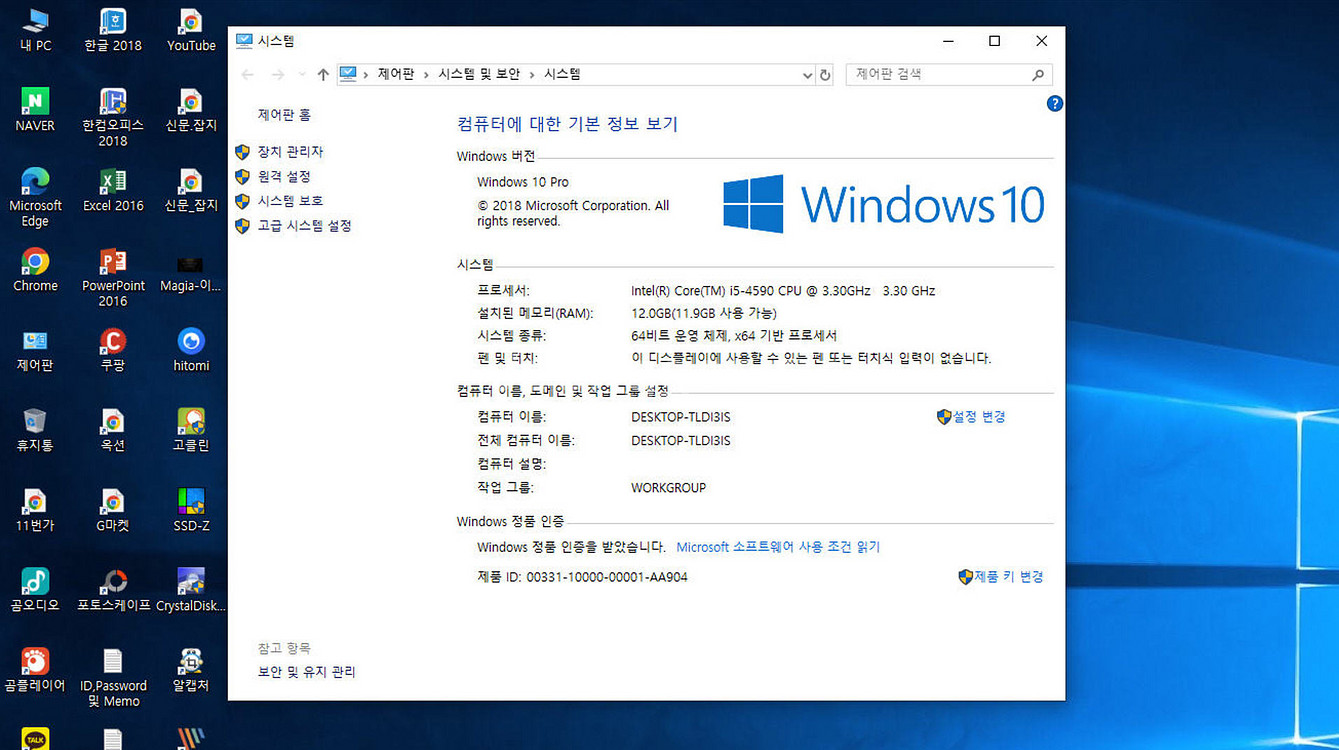Click the back navigation arrow
Image resolution: width=1339 pixels, height=750 pixels.
pyautogui.click(x=248, y=74)
